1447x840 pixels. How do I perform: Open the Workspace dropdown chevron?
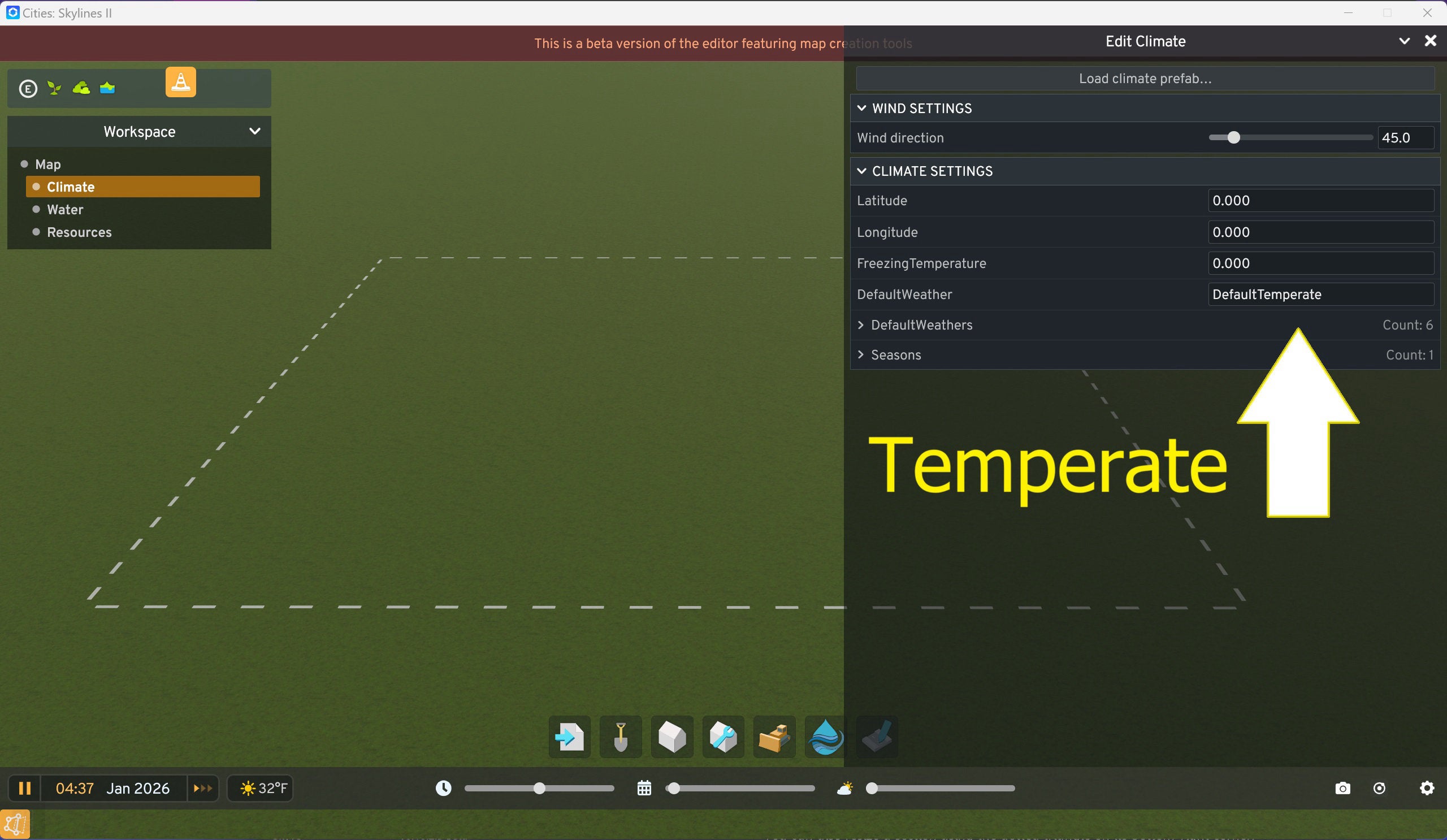254,132
